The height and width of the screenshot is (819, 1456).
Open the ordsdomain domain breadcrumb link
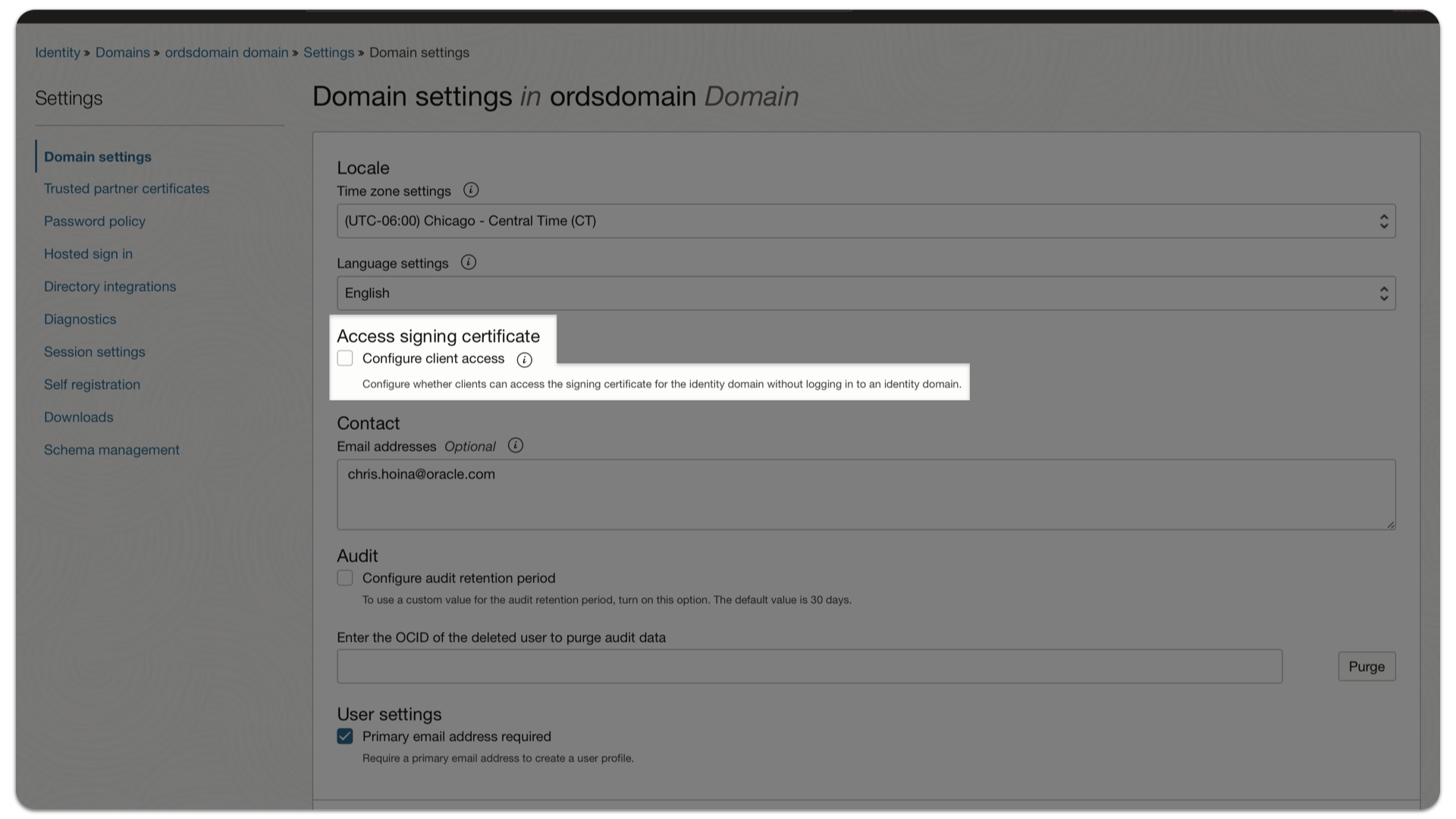225,52
